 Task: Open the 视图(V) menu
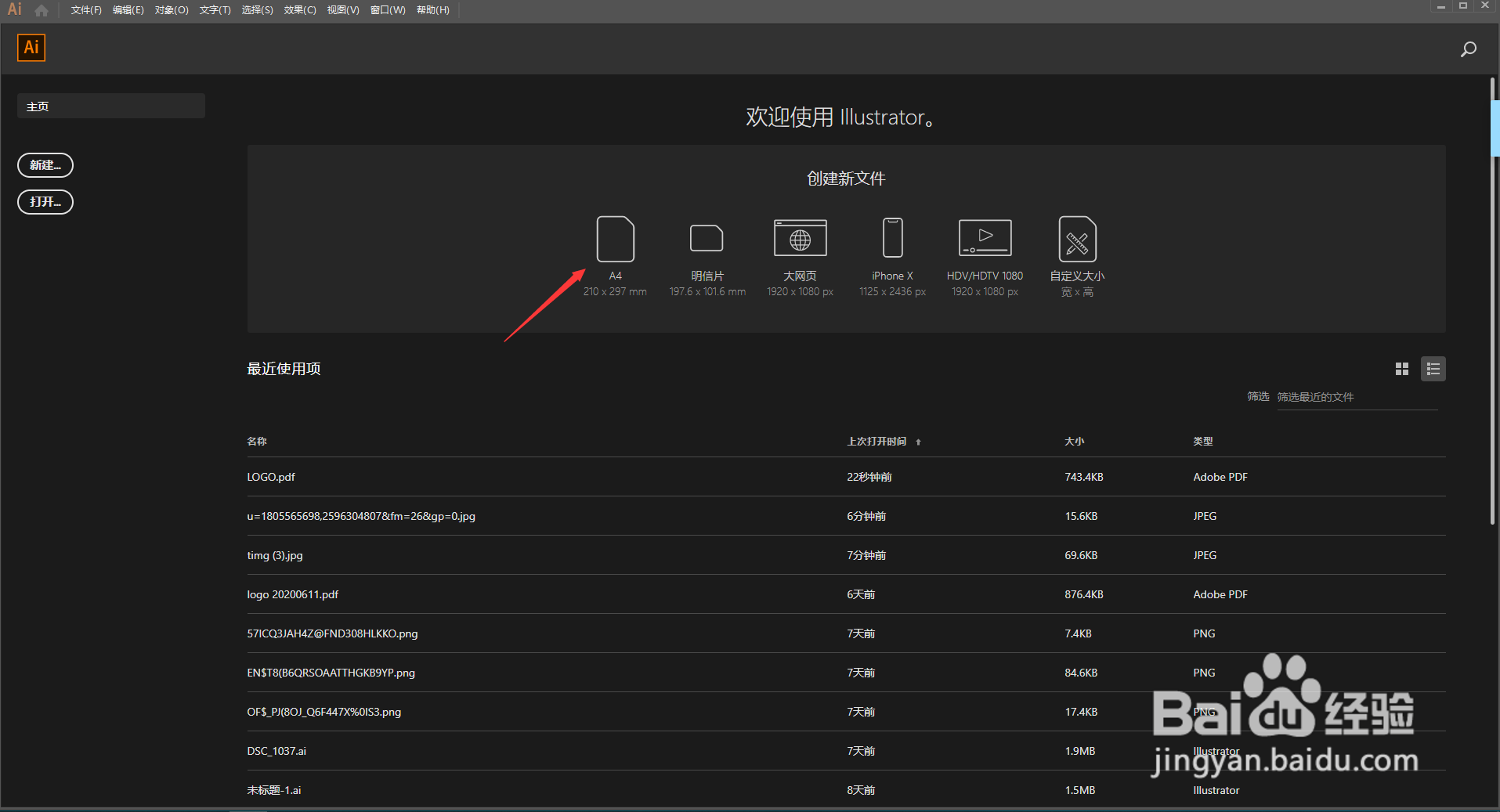[x=343, y=10]
